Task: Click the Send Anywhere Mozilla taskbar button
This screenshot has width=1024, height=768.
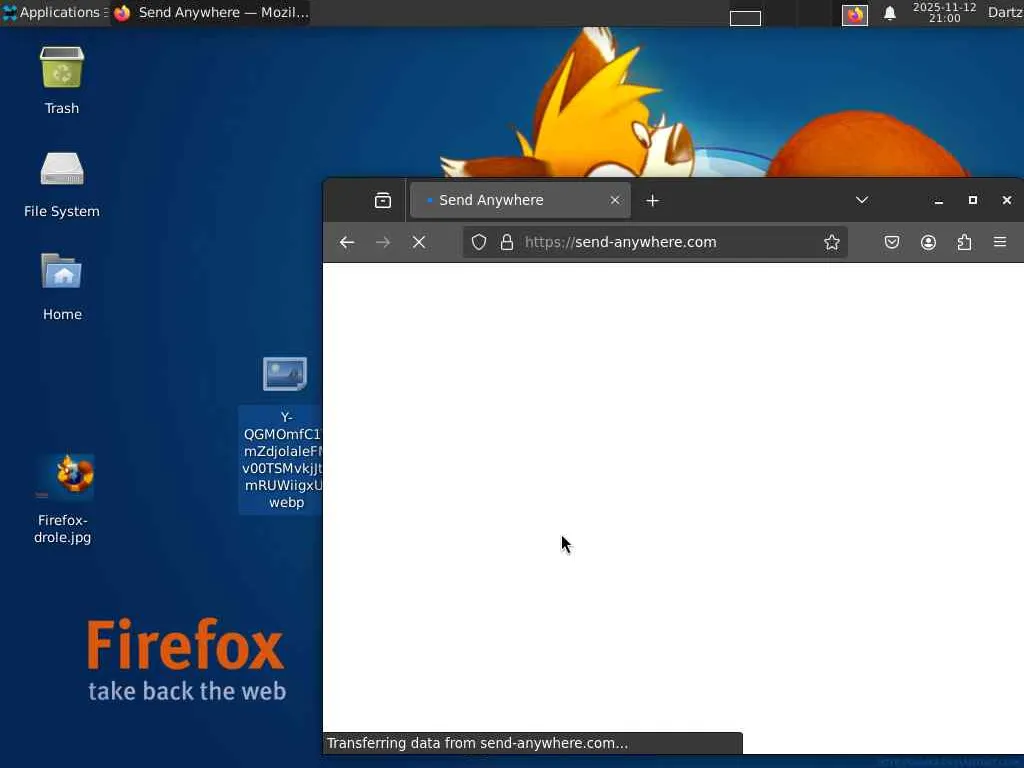Action: [x=210, y=12]
